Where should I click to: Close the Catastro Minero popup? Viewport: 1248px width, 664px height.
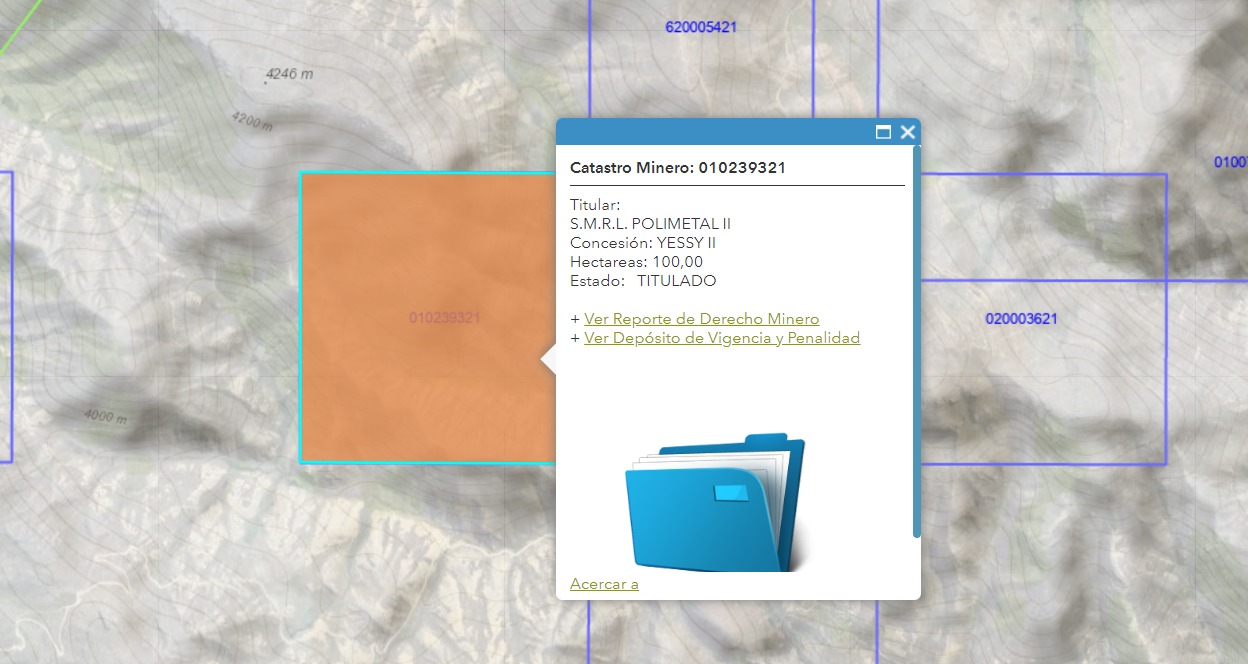click(908, 132)
